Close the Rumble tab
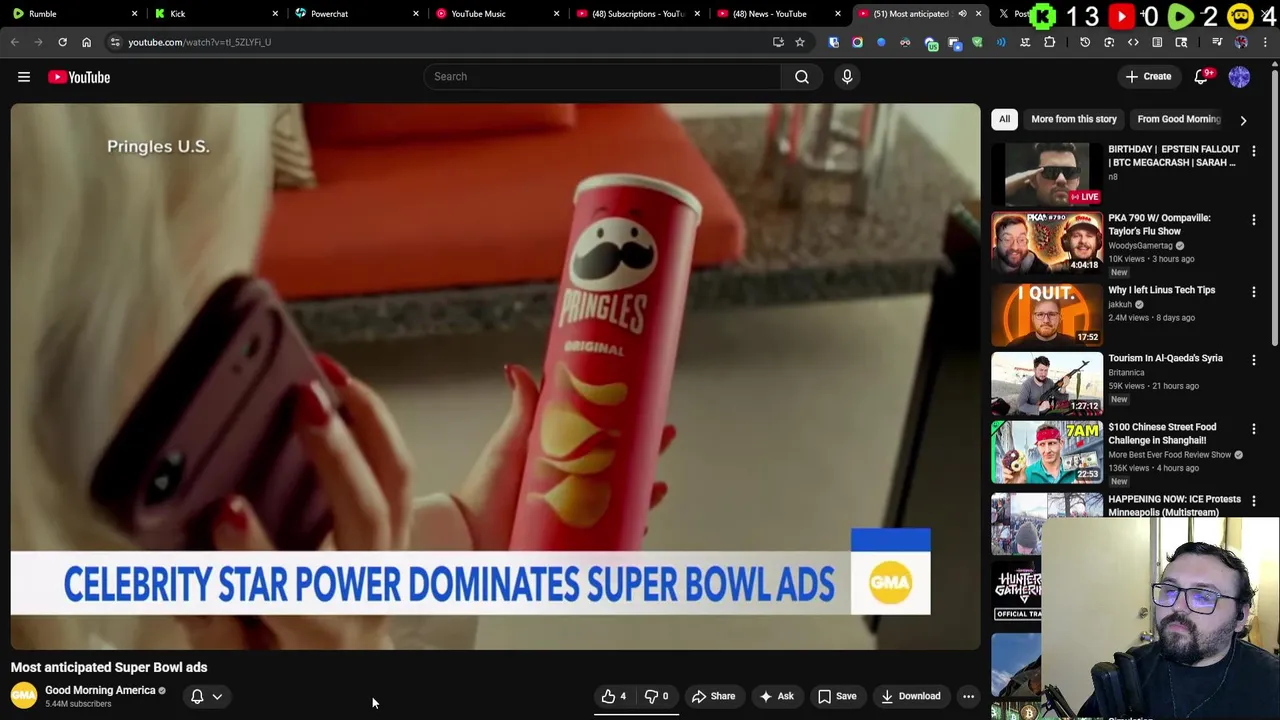This screenshot has width=1280, height=720. (134, 14)
